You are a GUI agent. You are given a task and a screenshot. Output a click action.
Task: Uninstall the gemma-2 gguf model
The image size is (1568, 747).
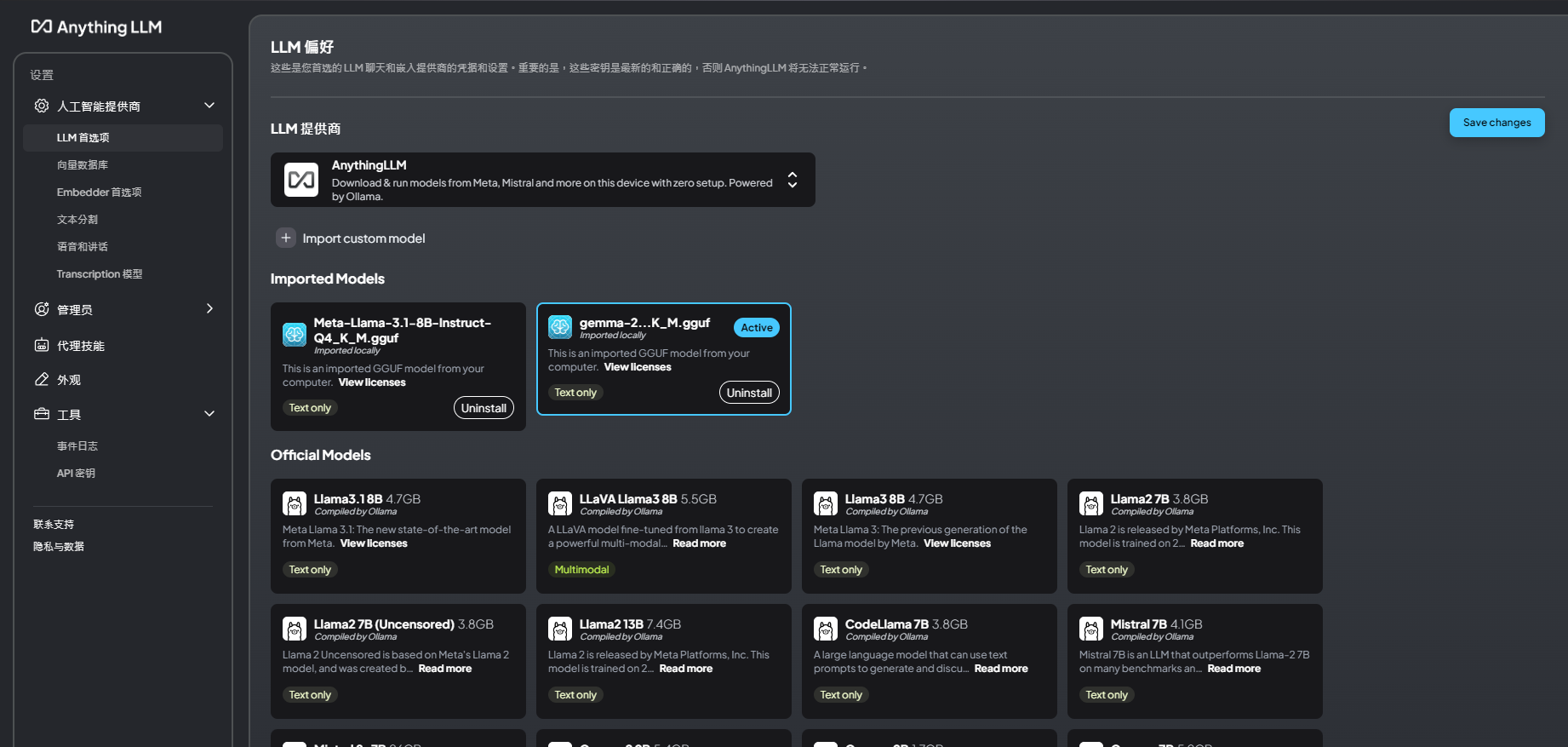coord(749,393)
